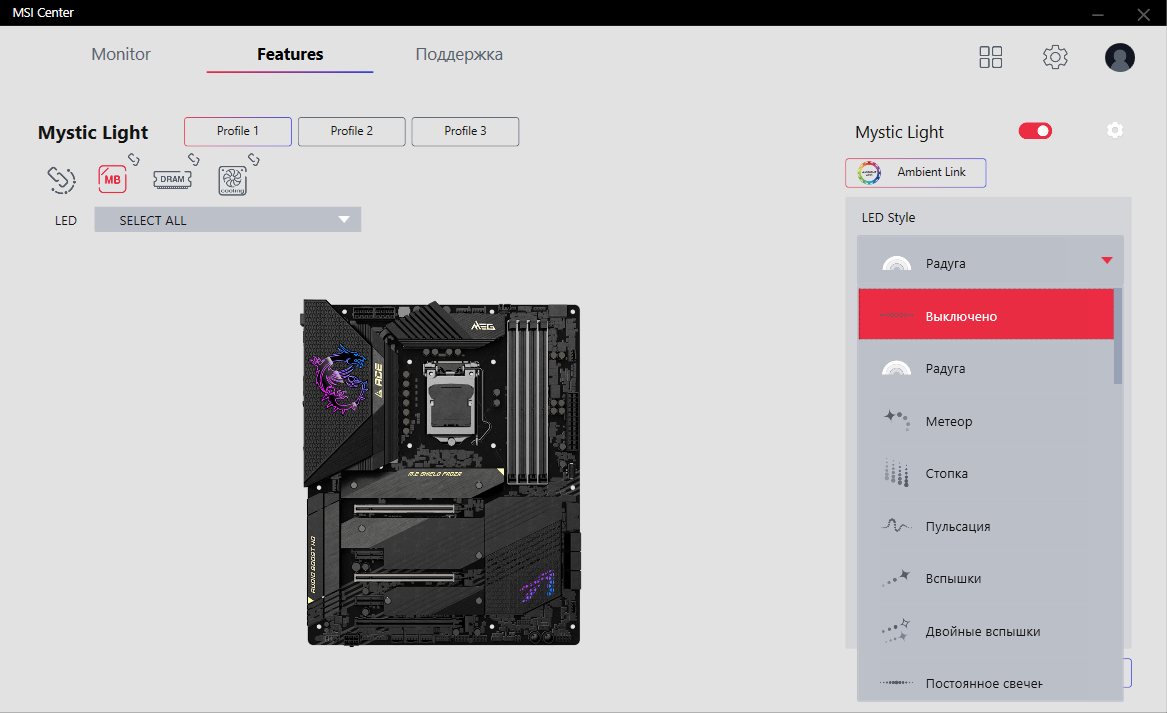Choose Вспышки LED style
Image resolution: width=1167 pixels, height=713 pixels.
(x=986, y=578)
